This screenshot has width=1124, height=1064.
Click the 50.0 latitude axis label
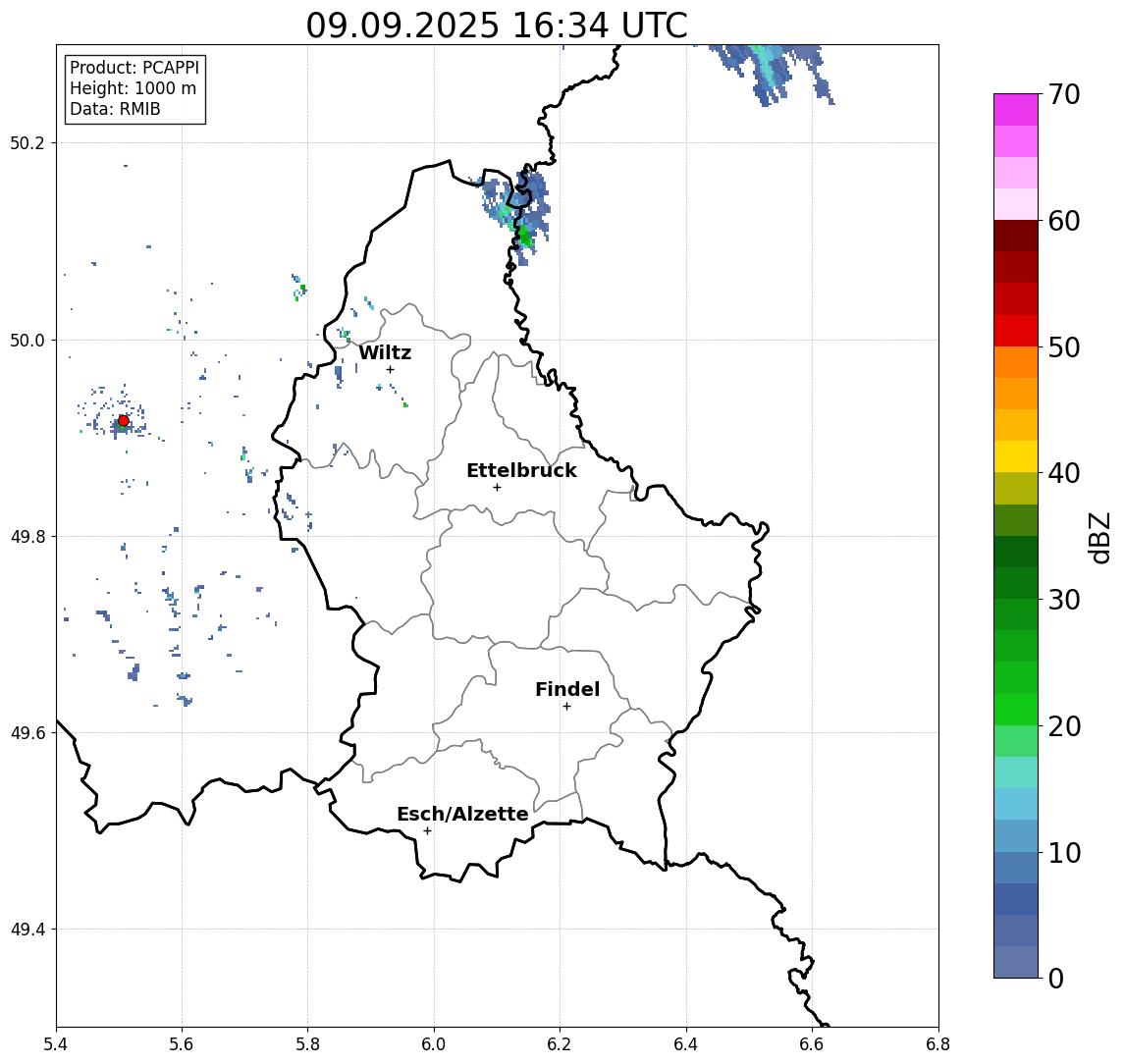[27, 340]
